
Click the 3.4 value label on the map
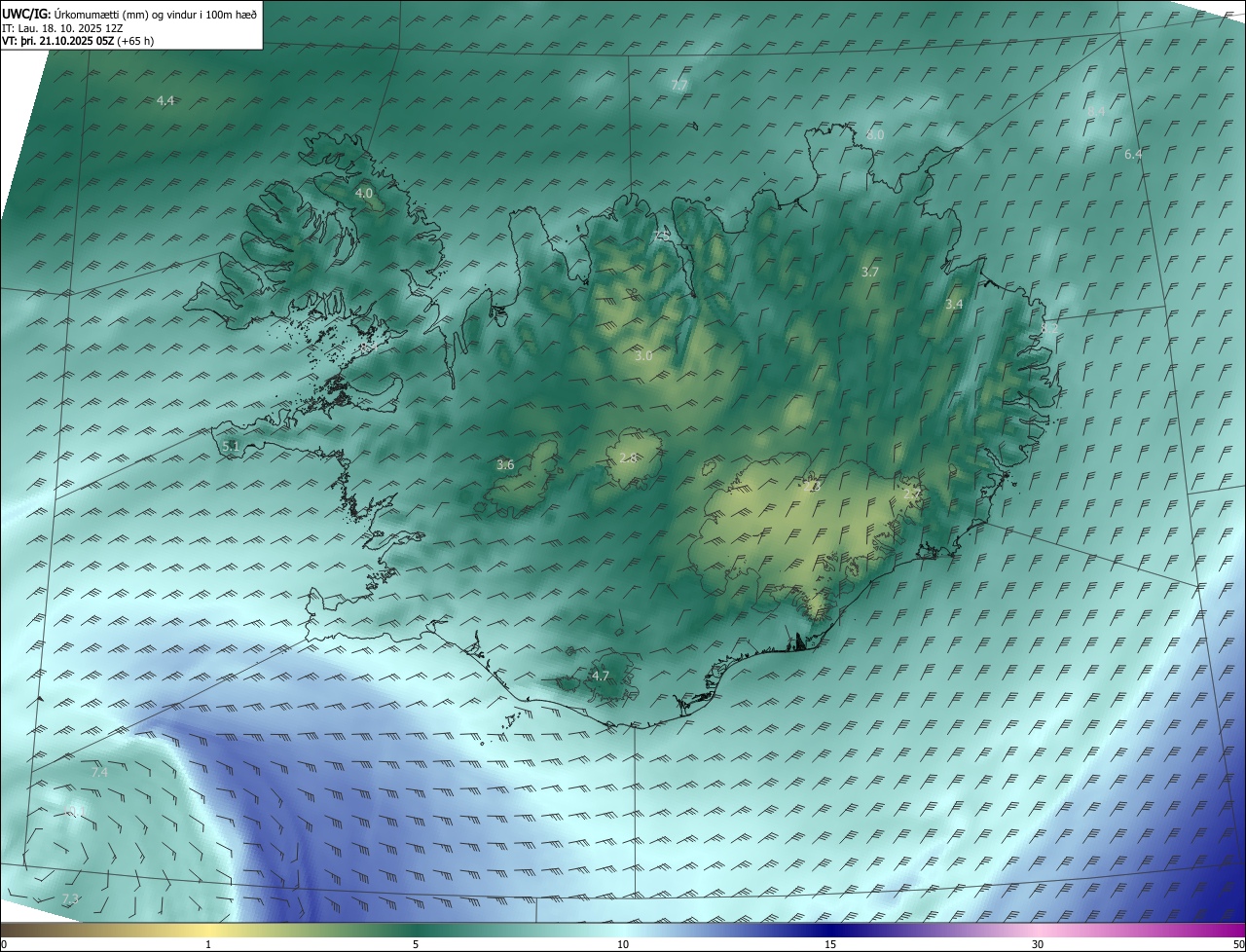[x=954, y=305]
